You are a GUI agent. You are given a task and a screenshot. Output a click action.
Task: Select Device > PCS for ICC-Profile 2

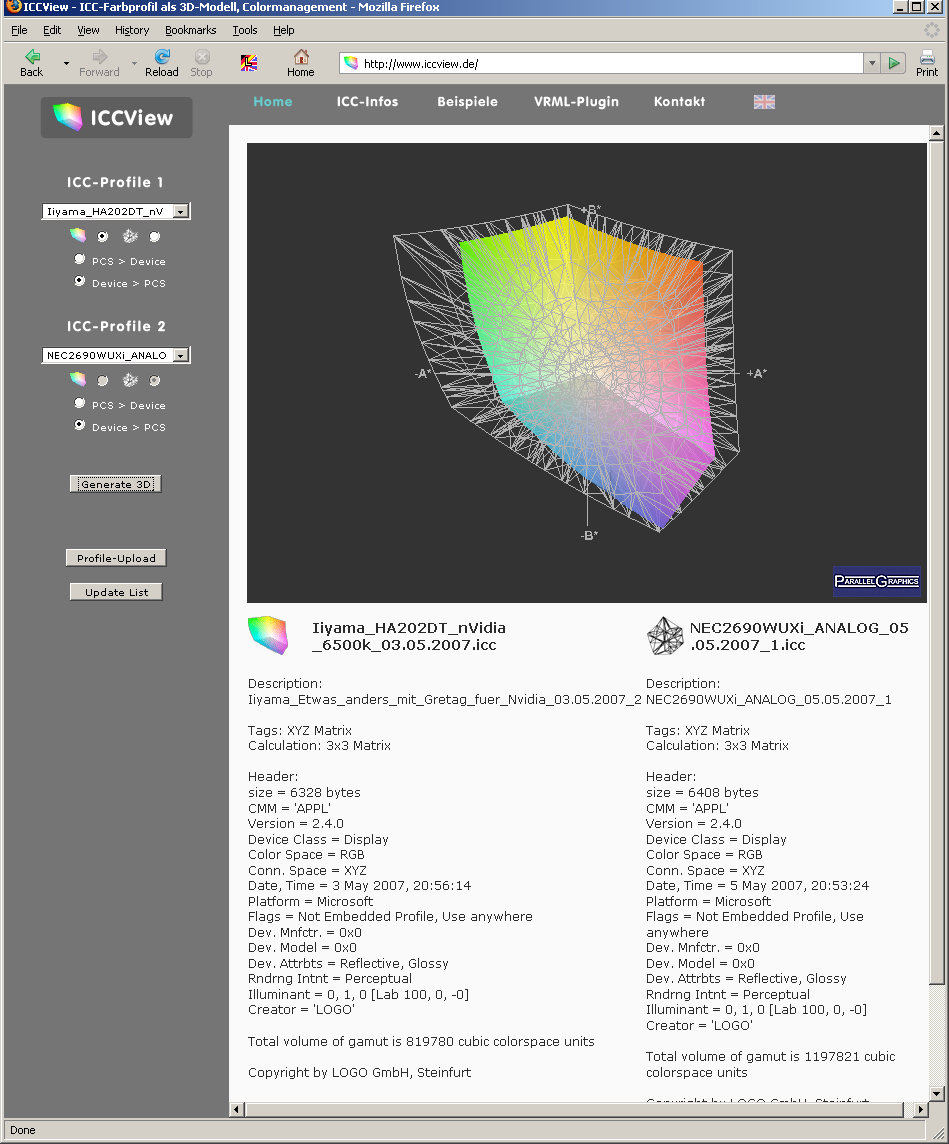click(x=80, y=426)
